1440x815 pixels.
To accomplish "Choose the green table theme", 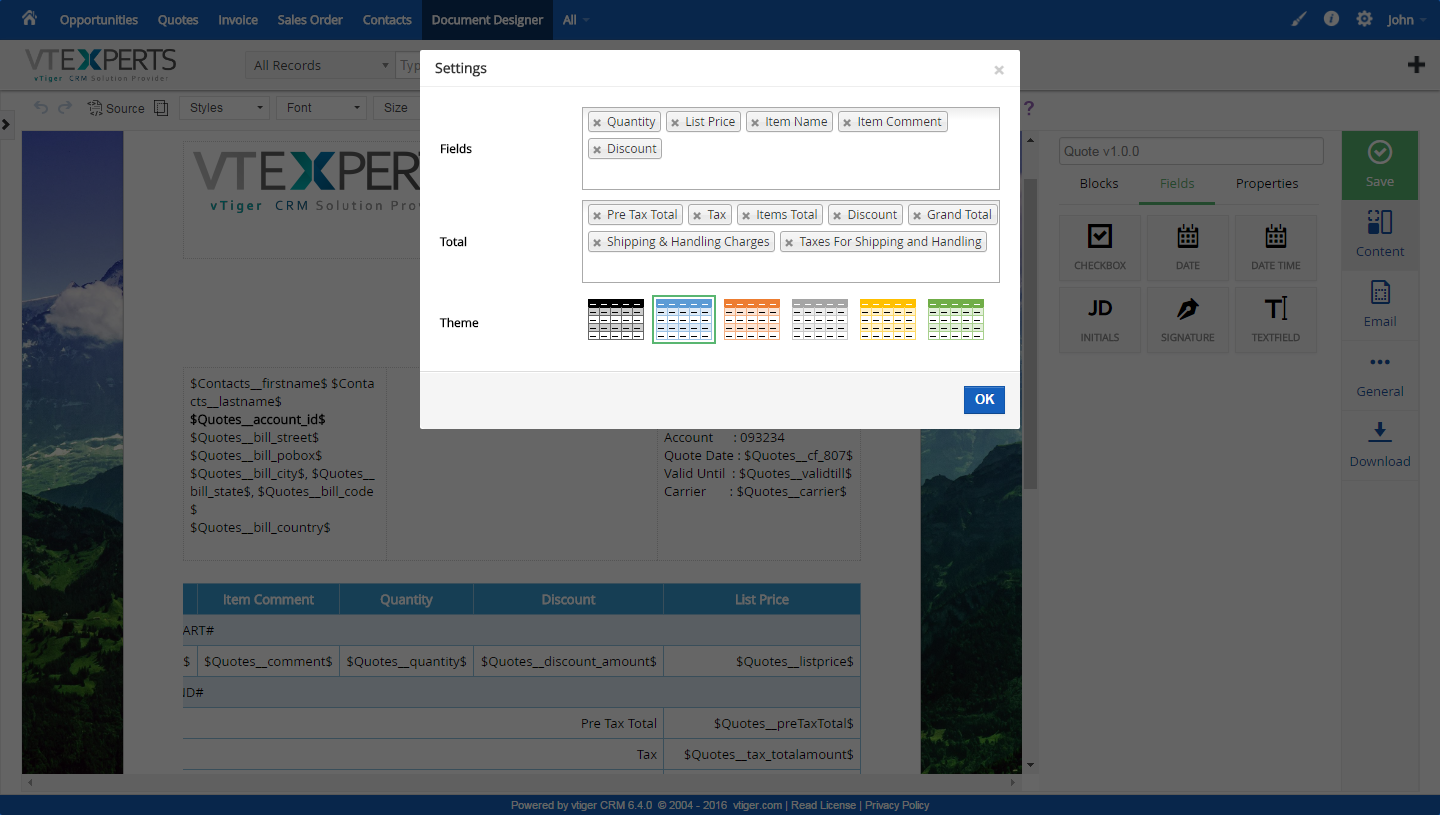I will tap(956, 319).
